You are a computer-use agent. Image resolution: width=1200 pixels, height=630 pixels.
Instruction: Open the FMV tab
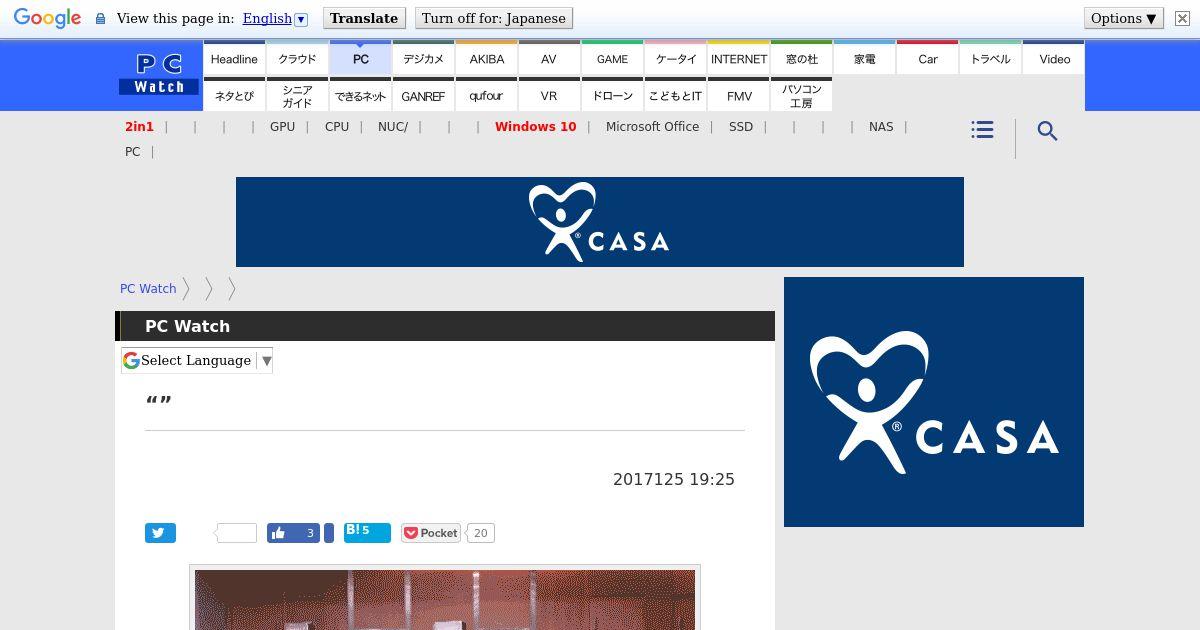739,95
